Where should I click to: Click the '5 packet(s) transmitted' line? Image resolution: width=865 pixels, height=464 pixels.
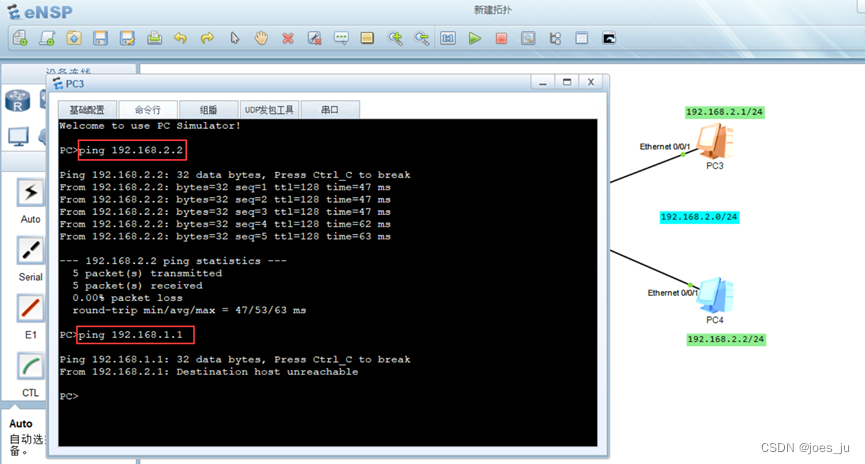[x=147, y=273]
